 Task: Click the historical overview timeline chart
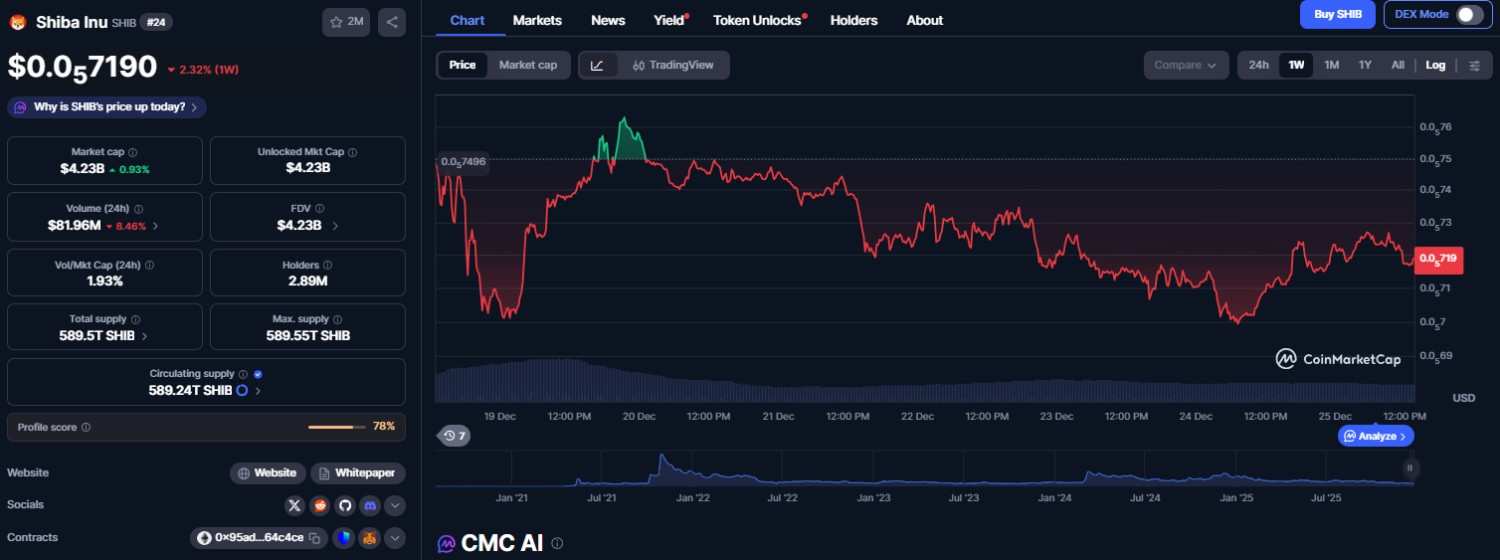click(x=925, y=468)
